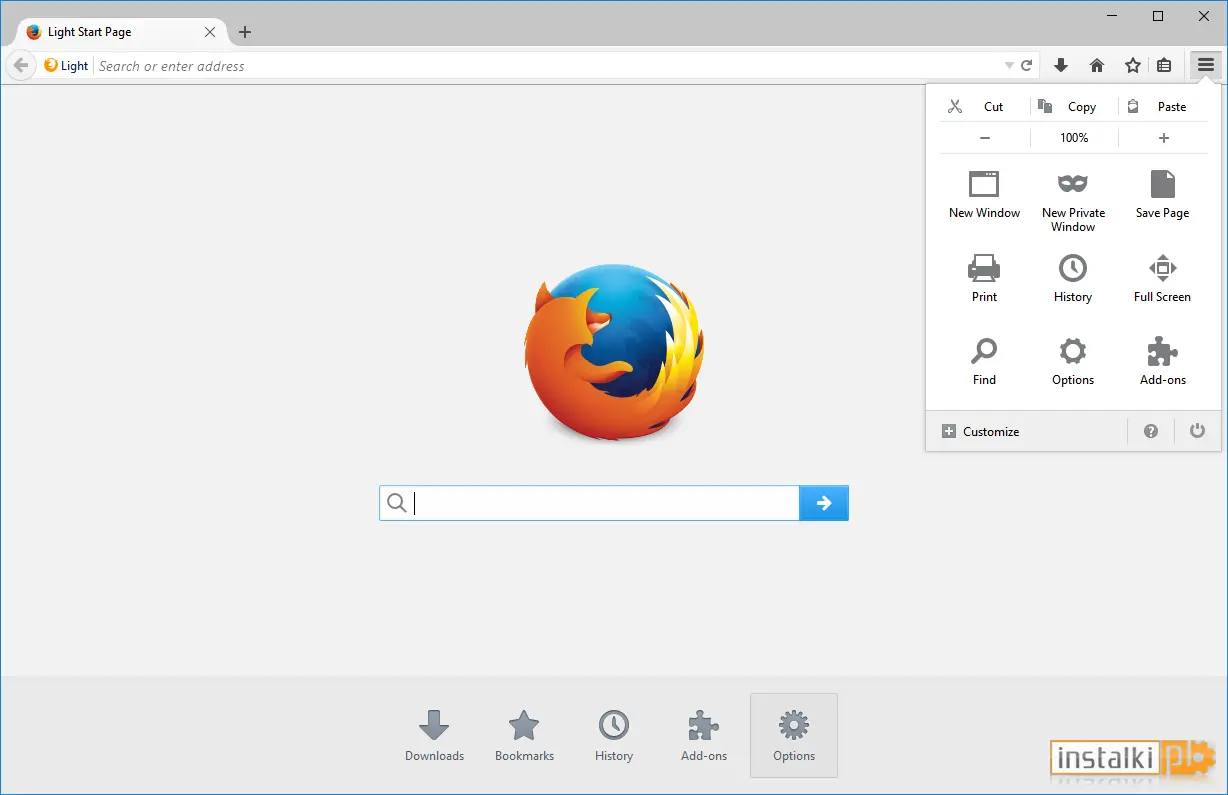Open History on start page bottom bar
The image size is (1228, 795).
(x=614, y=736)
